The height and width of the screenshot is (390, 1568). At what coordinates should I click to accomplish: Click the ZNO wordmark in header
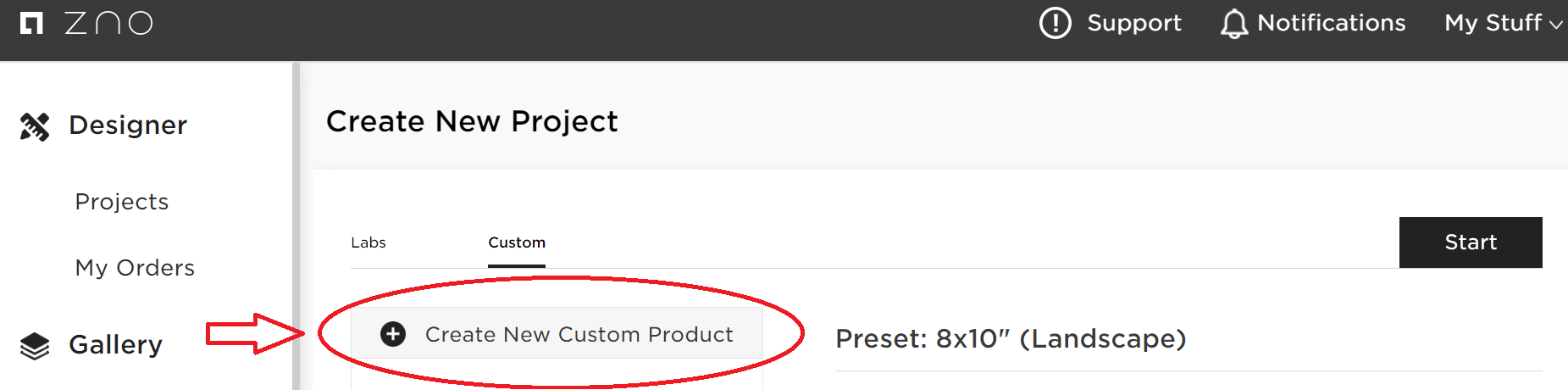pyautogui.click(x=109, y=23)
